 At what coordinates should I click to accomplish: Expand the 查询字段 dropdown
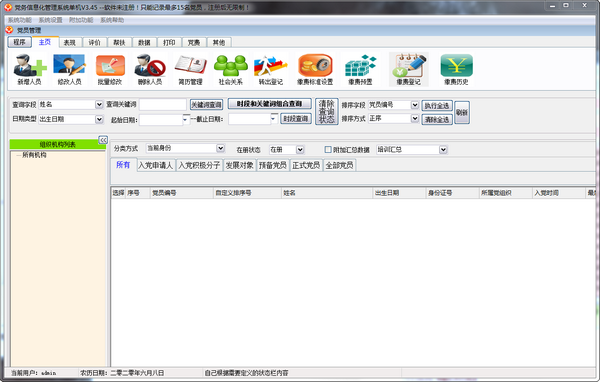coord(99,104)
